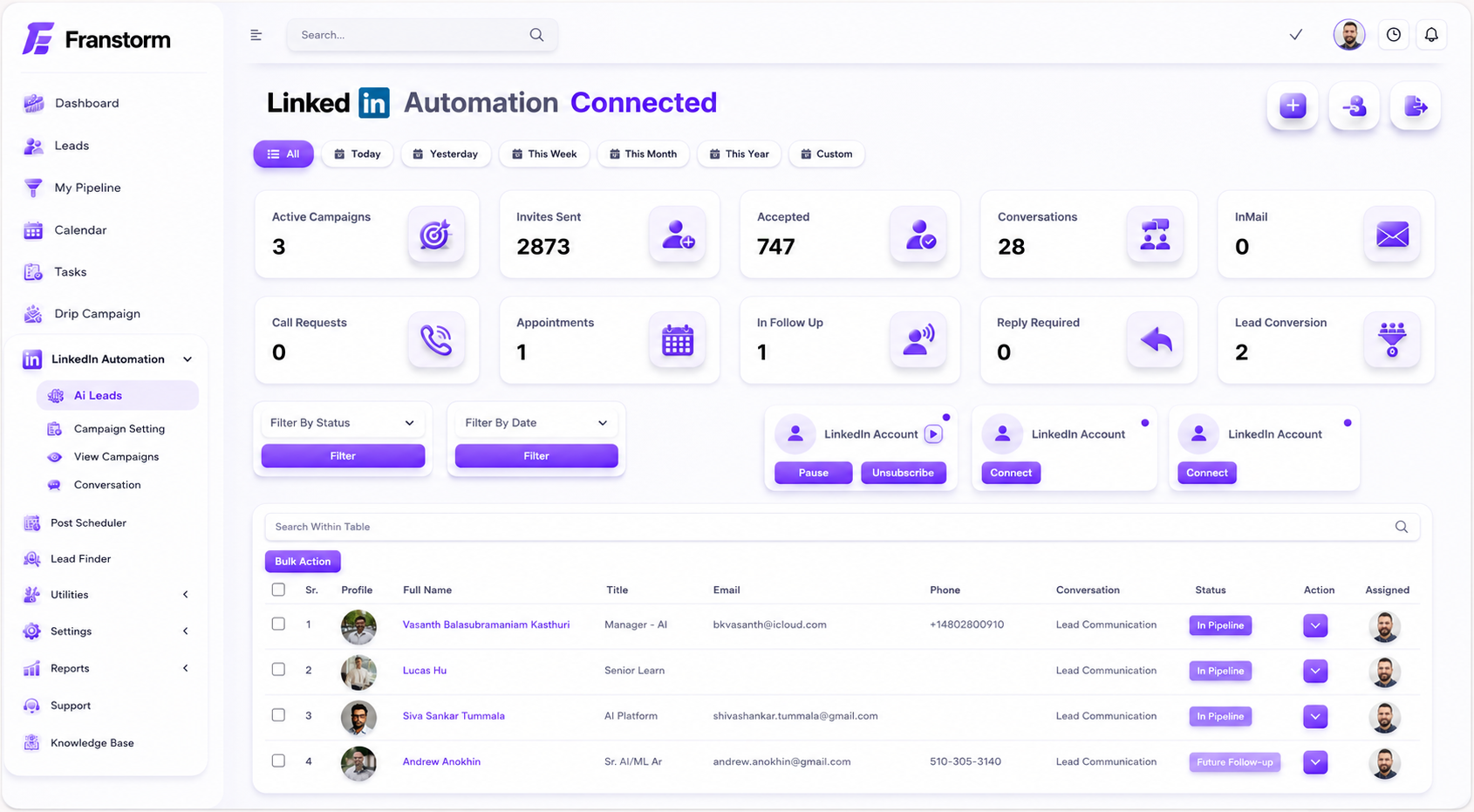Select the Custom date filter tab
Screen dimensions: 1474x812
(827, 154)
